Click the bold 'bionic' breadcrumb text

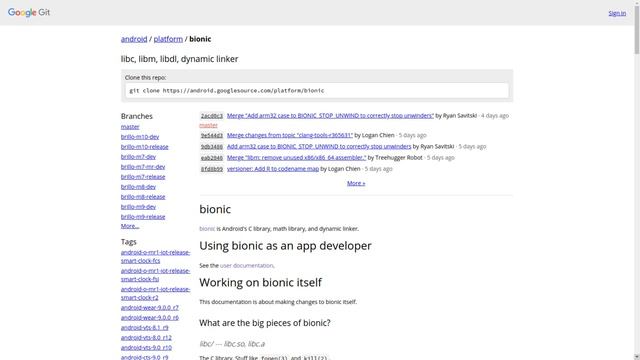pos(200,39)
